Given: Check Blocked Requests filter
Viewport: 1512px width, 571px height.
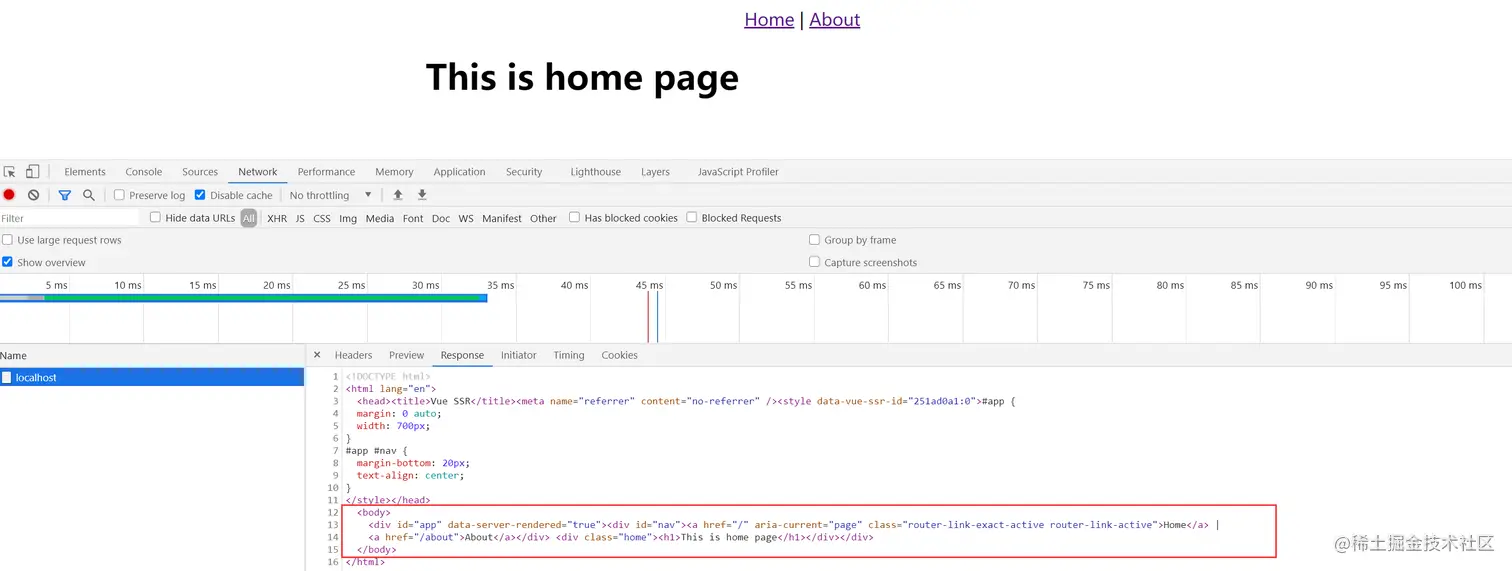Looking at the screenshot, I should pyautogui.click(x=692, y=217).
